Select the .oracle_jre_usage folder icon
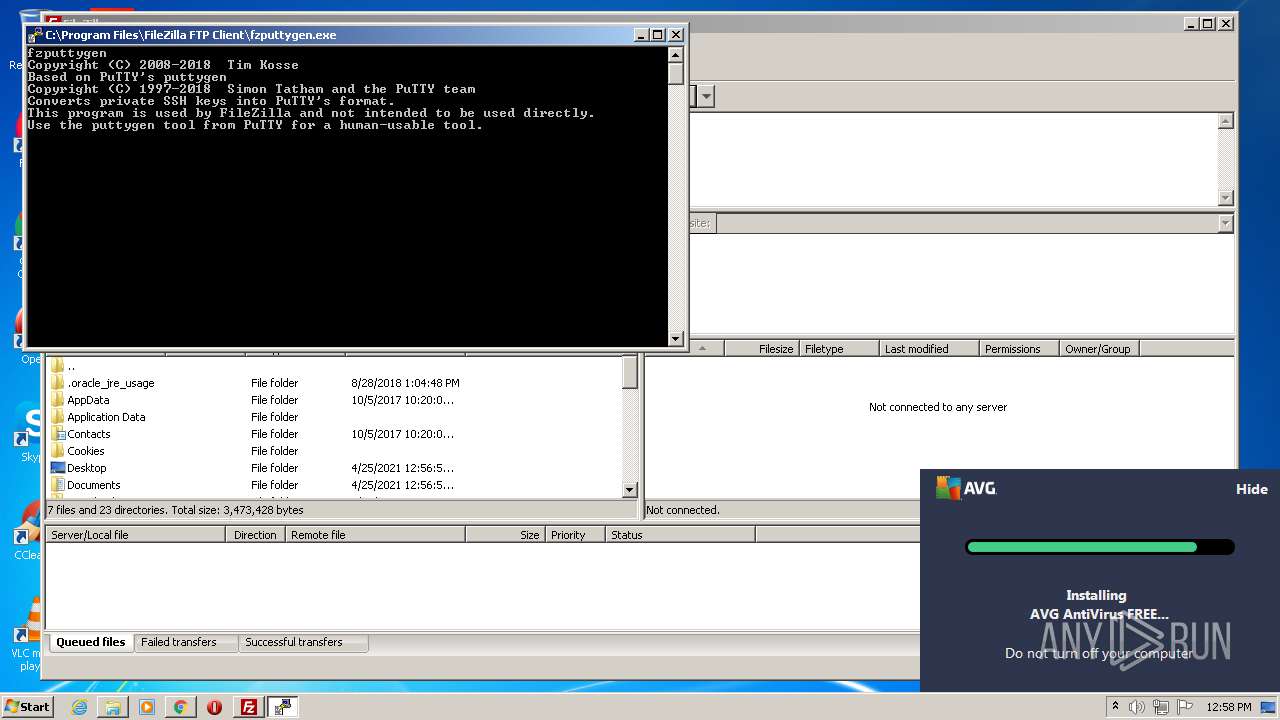Screen dimensions: 1280x720 pyautogui.click(x=57, y=383)
